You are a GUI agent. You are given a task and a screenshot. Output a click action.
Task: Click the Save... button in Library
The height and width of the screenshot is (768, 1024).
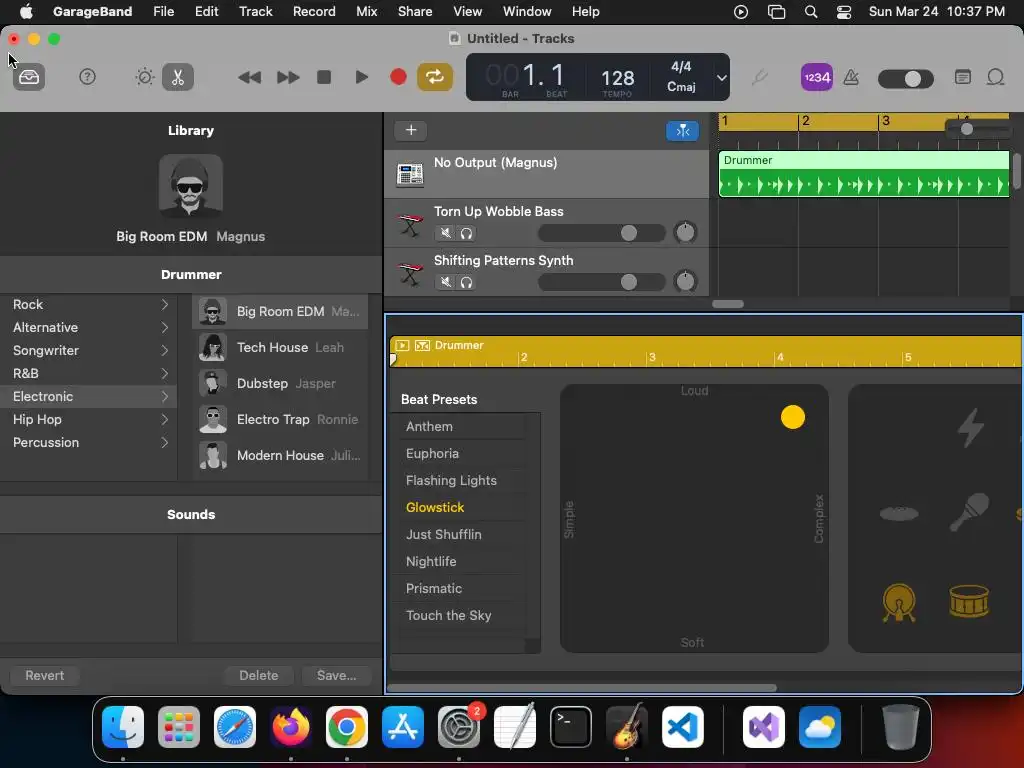pos(336,675)
